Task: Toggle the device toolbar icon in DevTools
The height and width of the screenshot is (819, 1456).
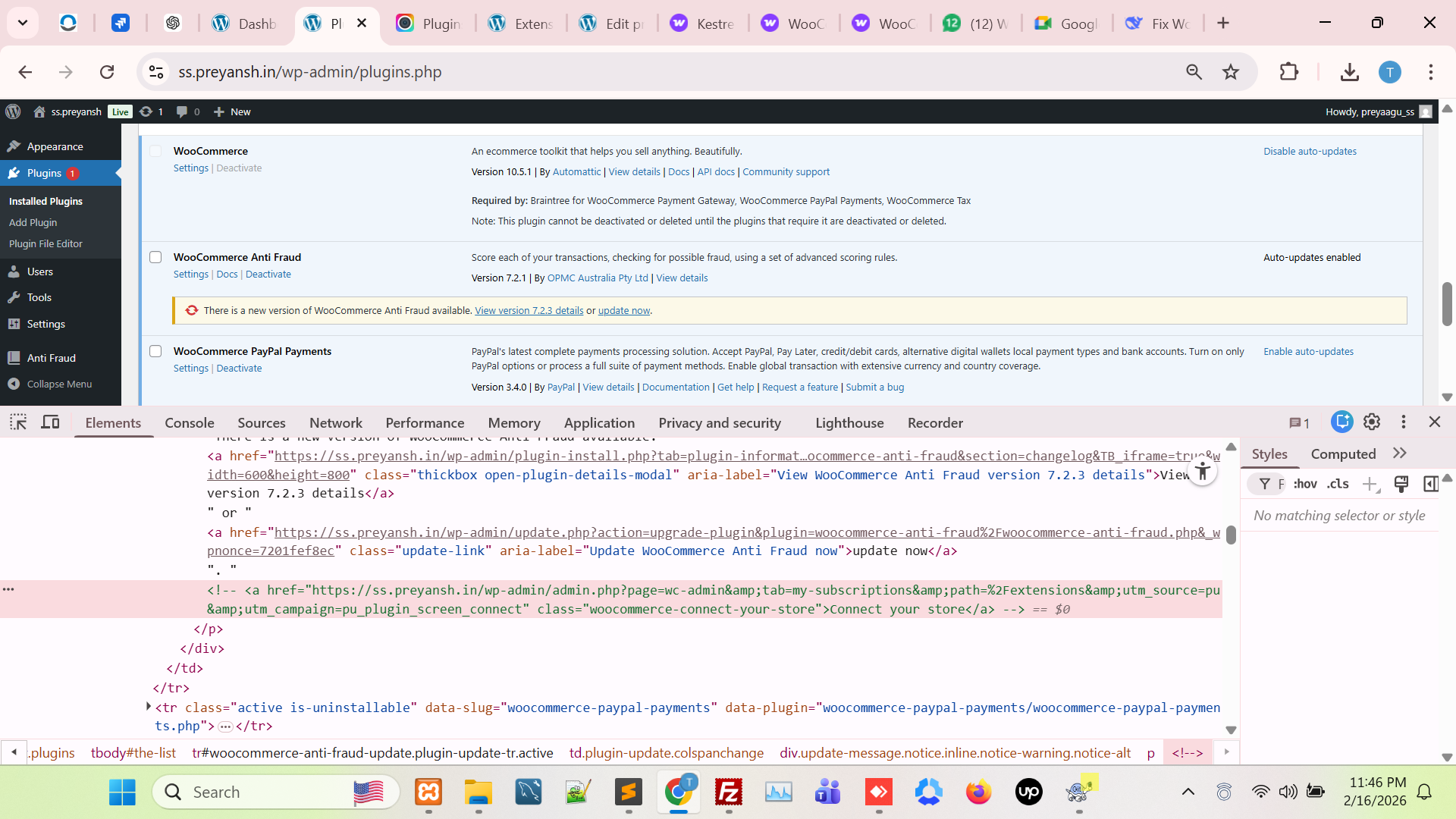Action: 50,422
